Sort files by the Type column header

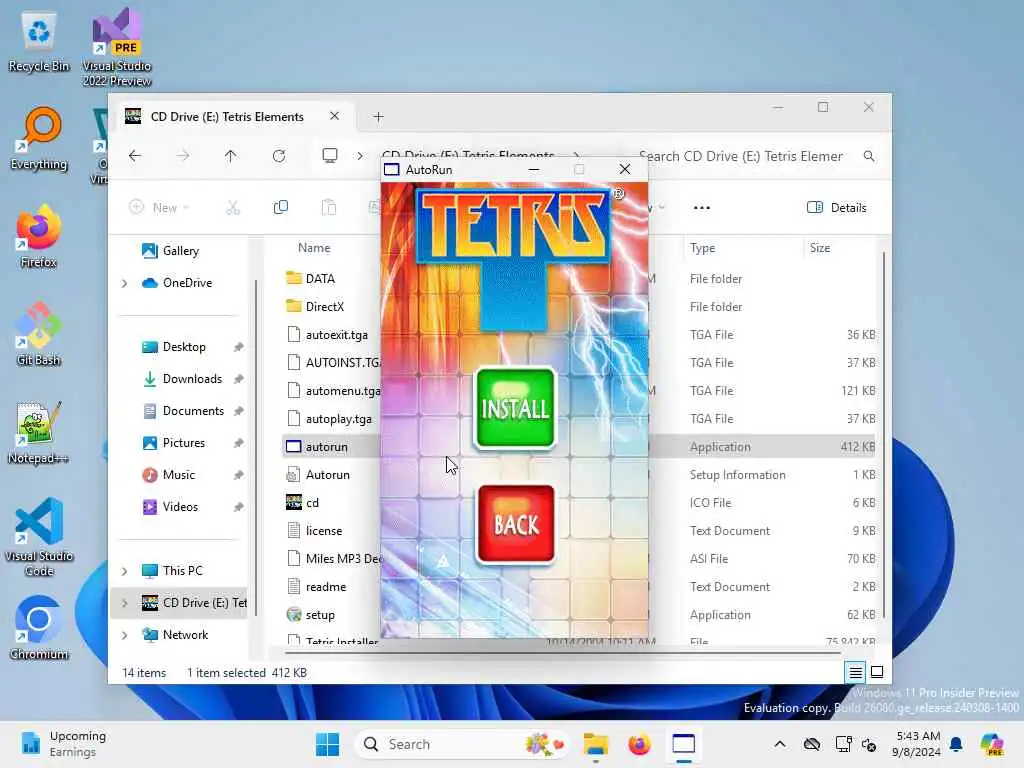[703, 248]
